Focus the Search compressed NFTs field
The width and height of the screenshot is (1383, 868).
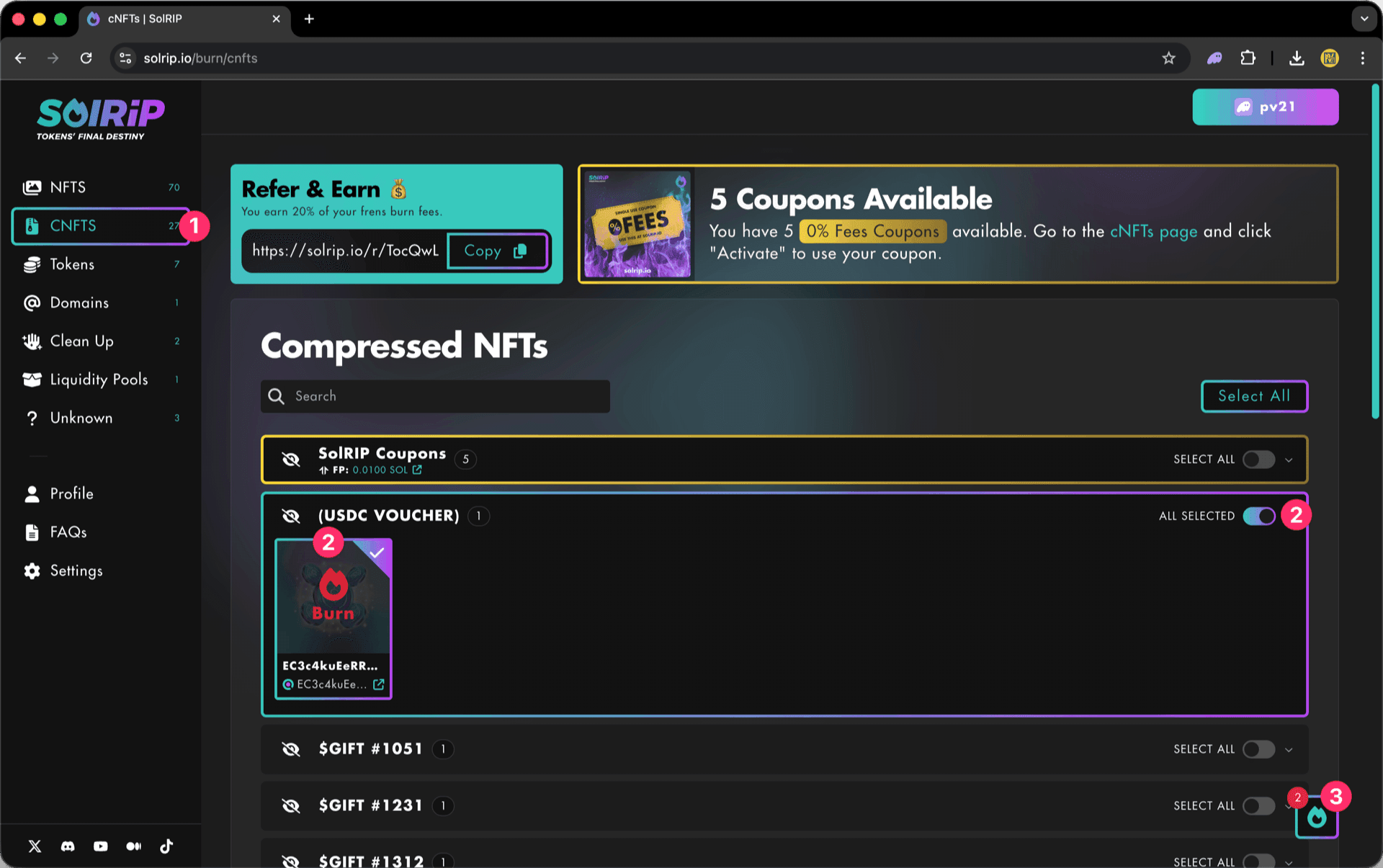[435, 396]
